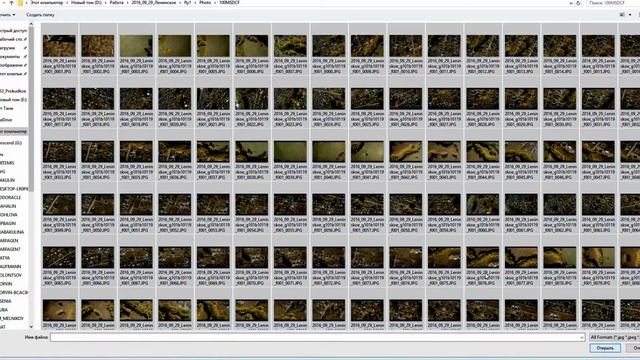Select thumbnail of file 0007.JPG

(x=290, y=46)
